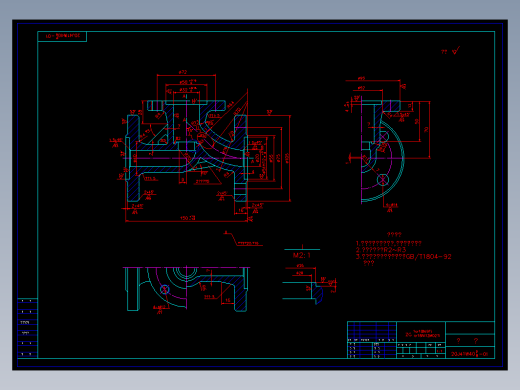520x390 pixels.
Task: Click the two question marks in the title block
Action: pos(467,341)
